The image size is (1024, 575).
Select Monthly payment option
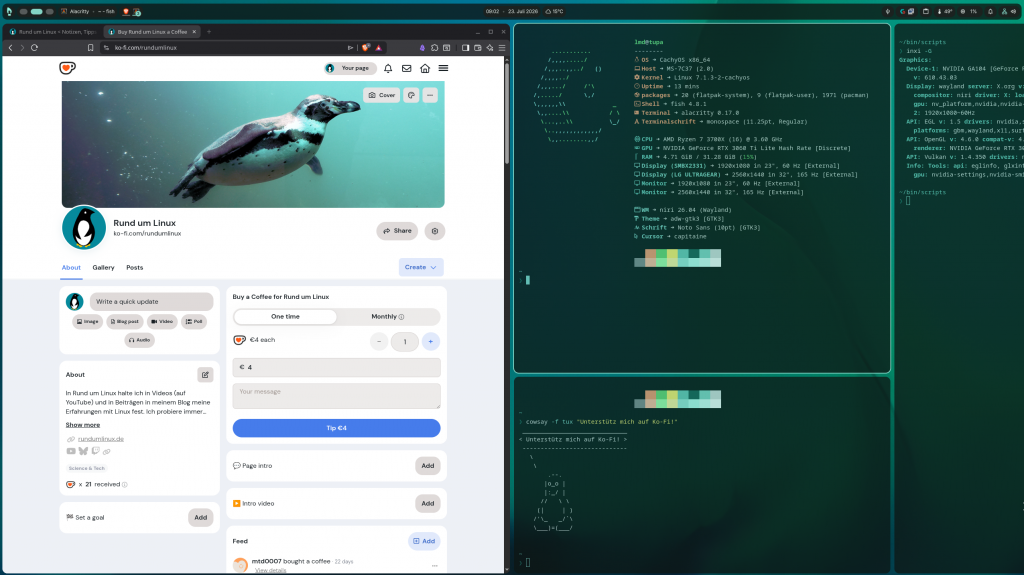388,316
